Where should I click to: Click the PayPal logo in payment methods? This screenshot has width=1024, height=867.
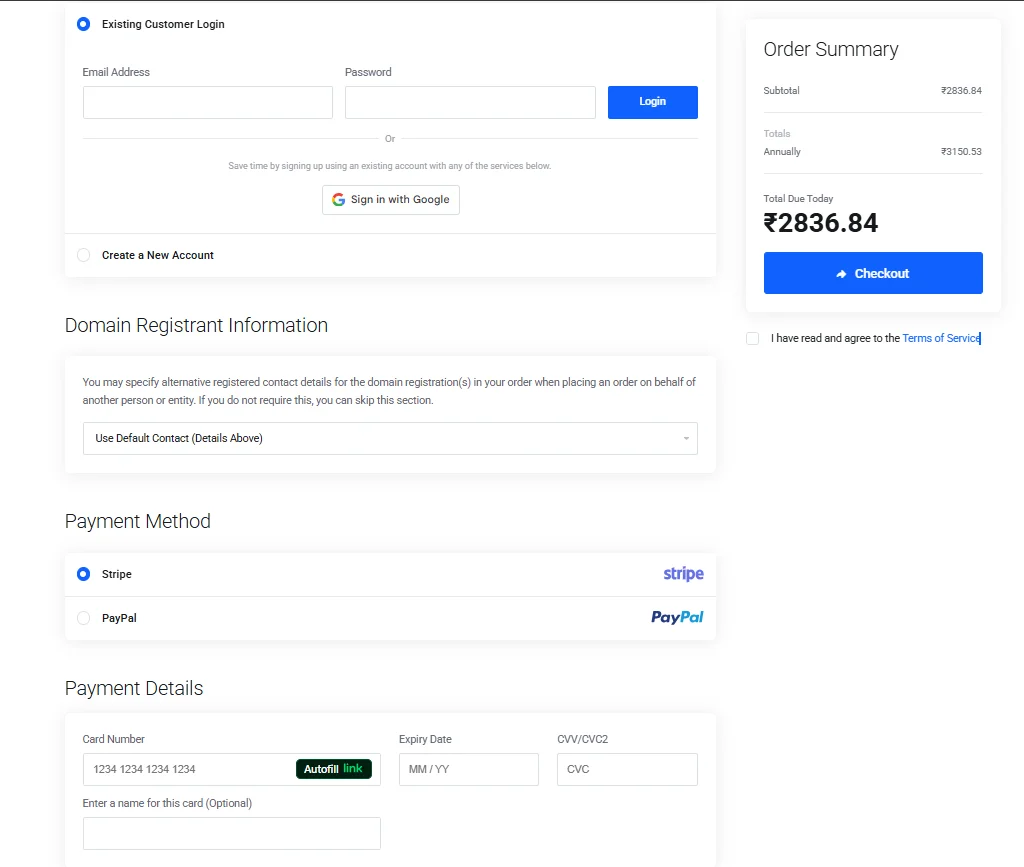click(x=677, y=617)
